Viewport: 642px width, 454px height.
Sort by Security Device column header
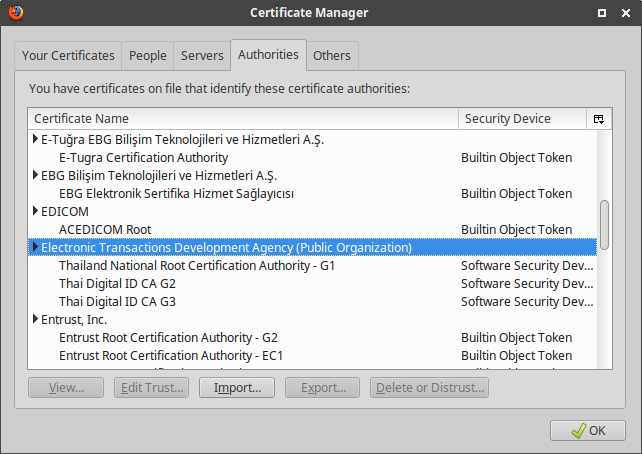point(522,119)
